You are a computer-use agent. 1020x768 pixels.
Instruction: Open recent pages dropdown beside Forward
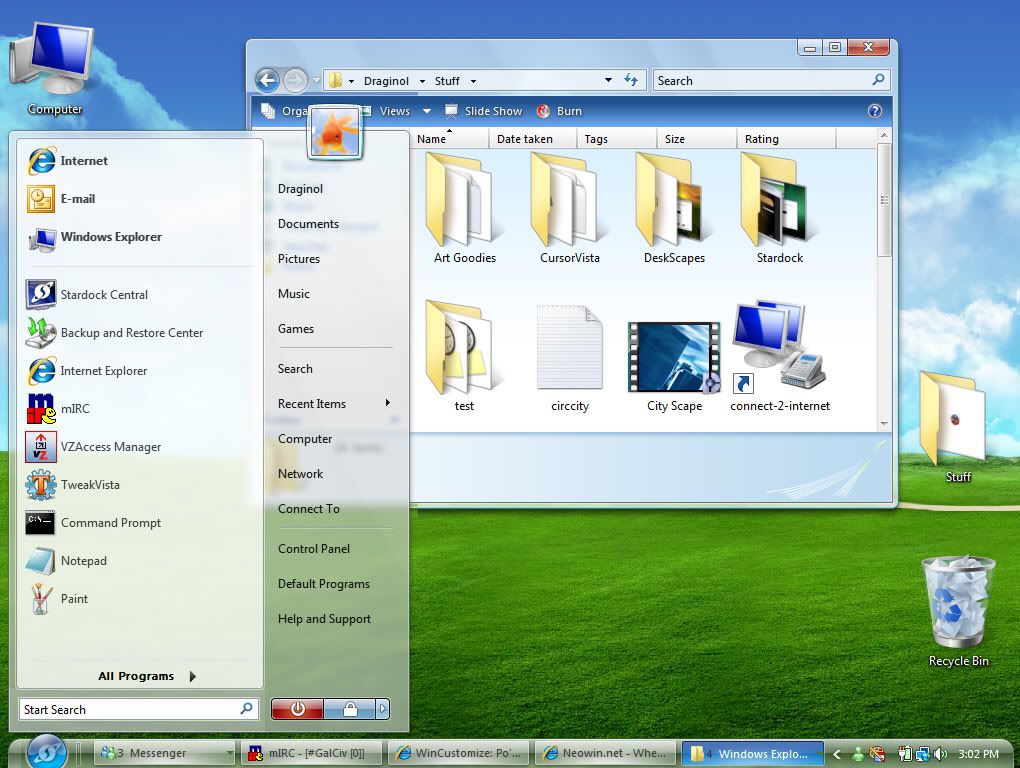click(x=317, y=81)
